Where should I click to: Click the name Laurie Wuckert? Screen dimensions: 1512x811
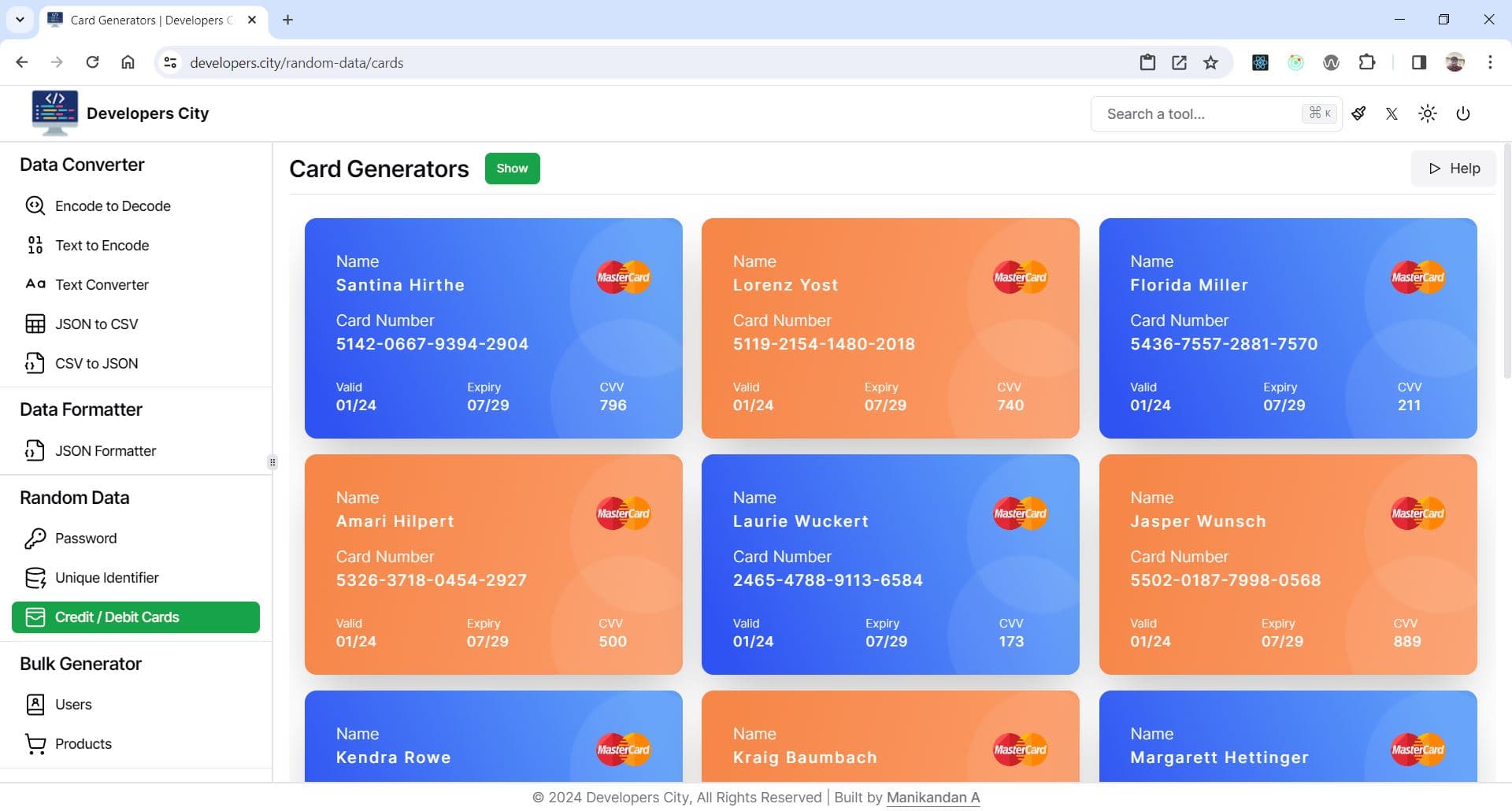801,521
